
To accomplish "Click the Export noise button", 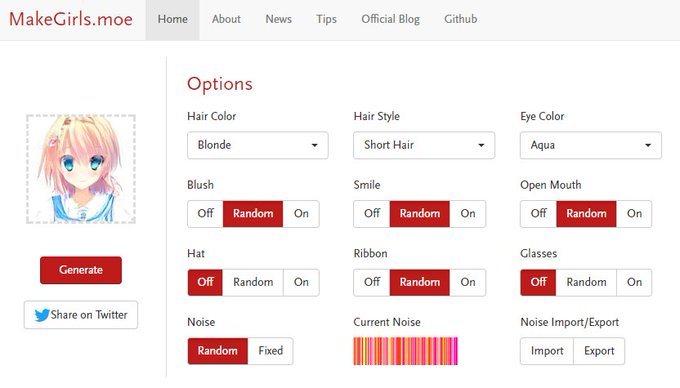I will click(x=599, y=351).
